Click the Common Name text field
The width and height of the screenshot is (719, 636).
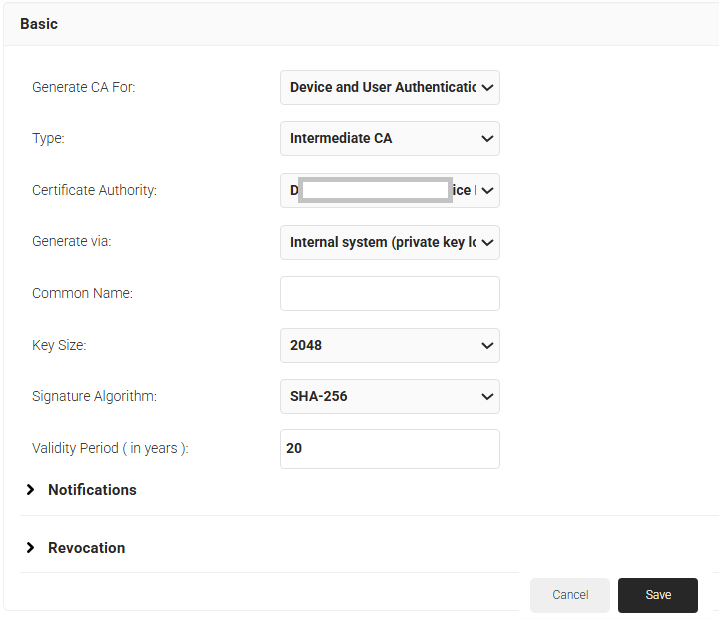click(x=389, y=294)
